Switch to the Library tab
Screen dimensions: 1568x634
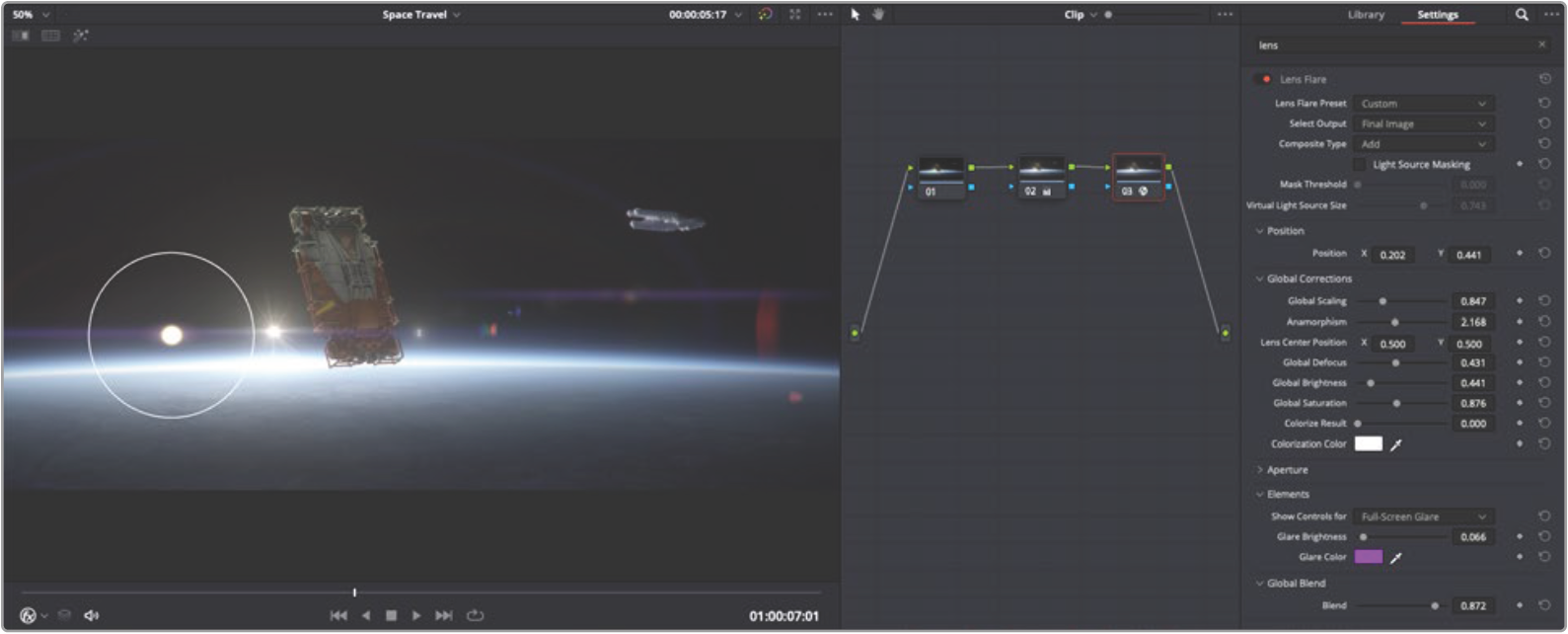point(1366,15)
